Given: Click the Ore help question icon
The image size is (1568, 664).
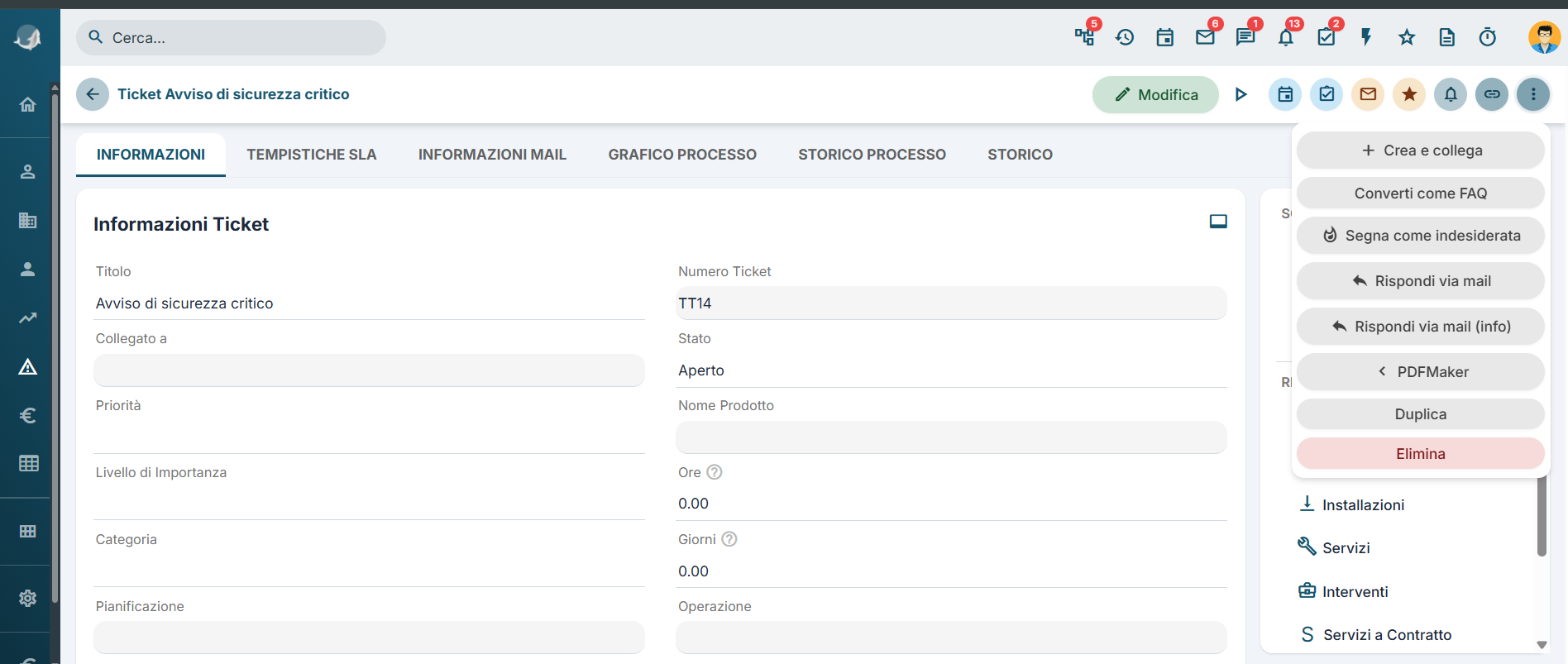Looking at the screenshot, I should (x=715, y=472).
